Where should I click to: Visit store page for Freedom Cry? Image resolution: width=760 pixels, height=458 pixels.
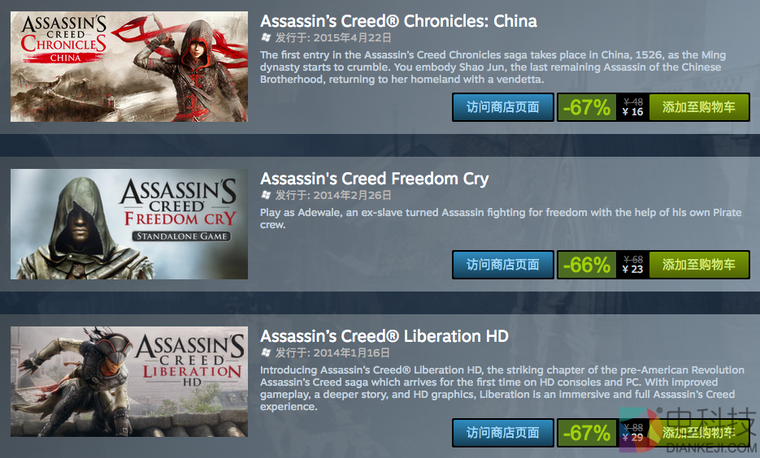[x=503, y=264]
